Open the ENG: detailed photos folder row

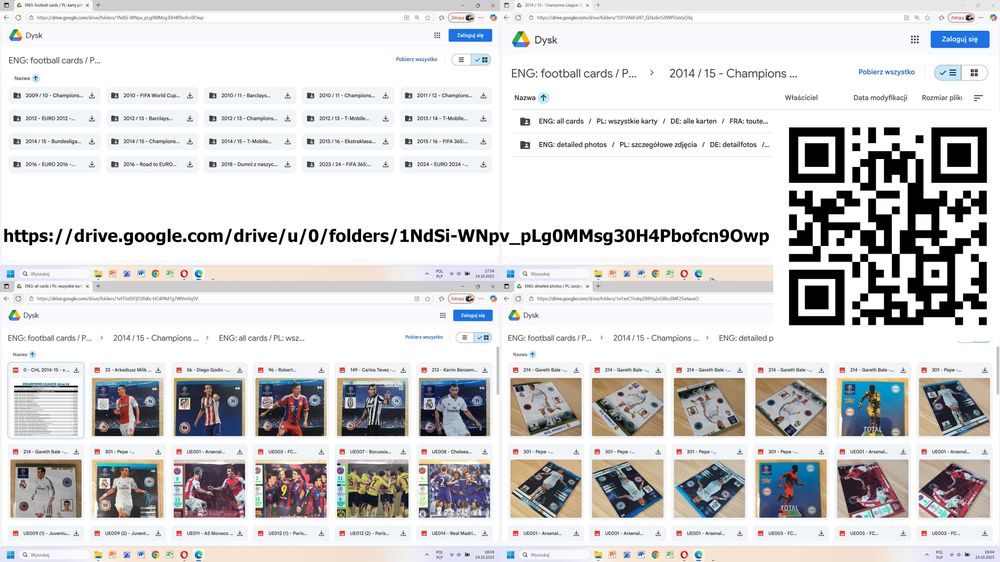click(641, 145)
